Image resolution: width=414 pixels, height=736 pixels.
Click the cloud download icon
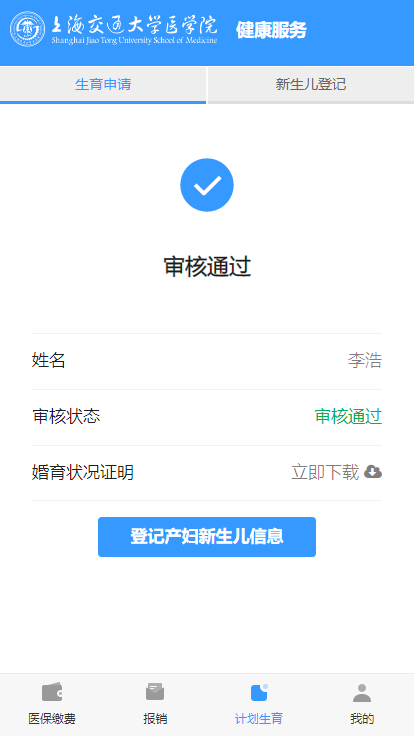(373, 472)
